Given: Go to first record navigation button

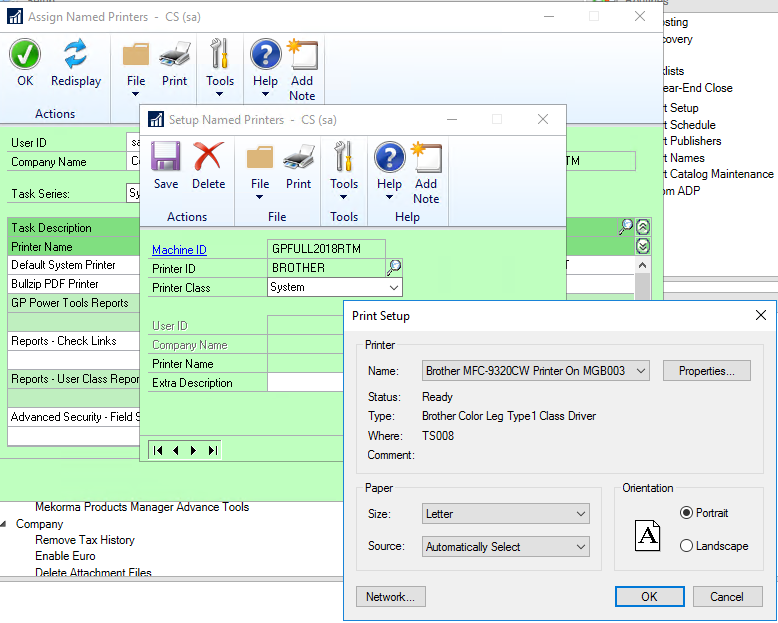Looking at the screenshot, I should click(158, 450).
